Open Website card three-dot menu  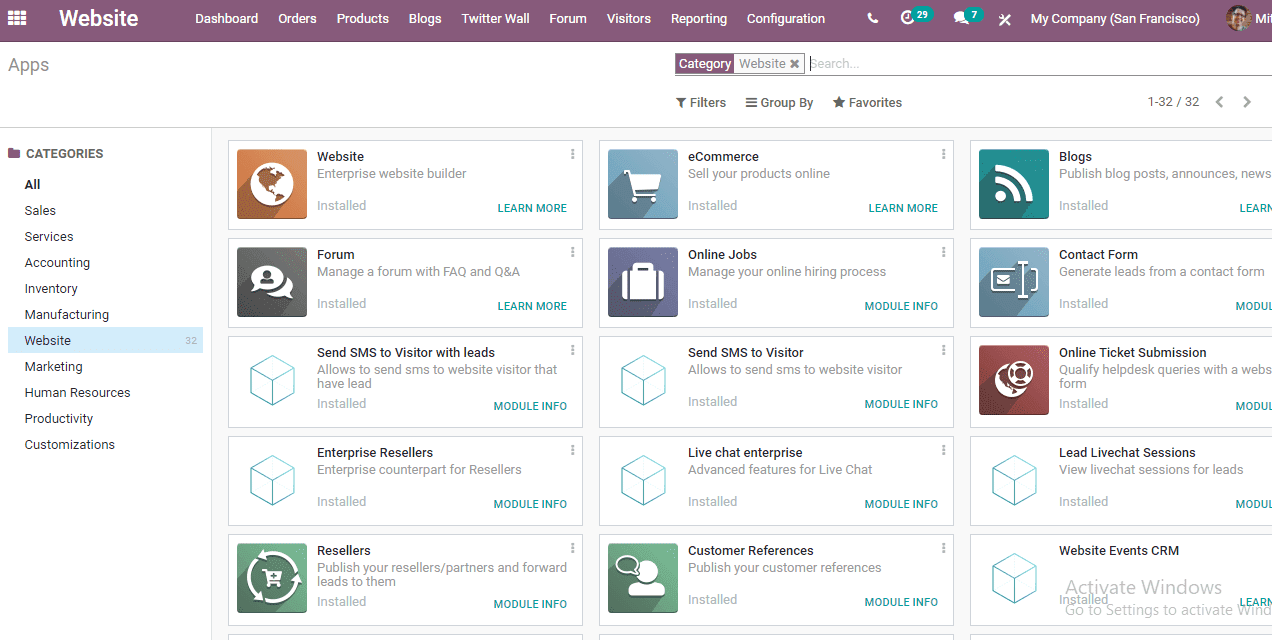click(x=572, y=154)
